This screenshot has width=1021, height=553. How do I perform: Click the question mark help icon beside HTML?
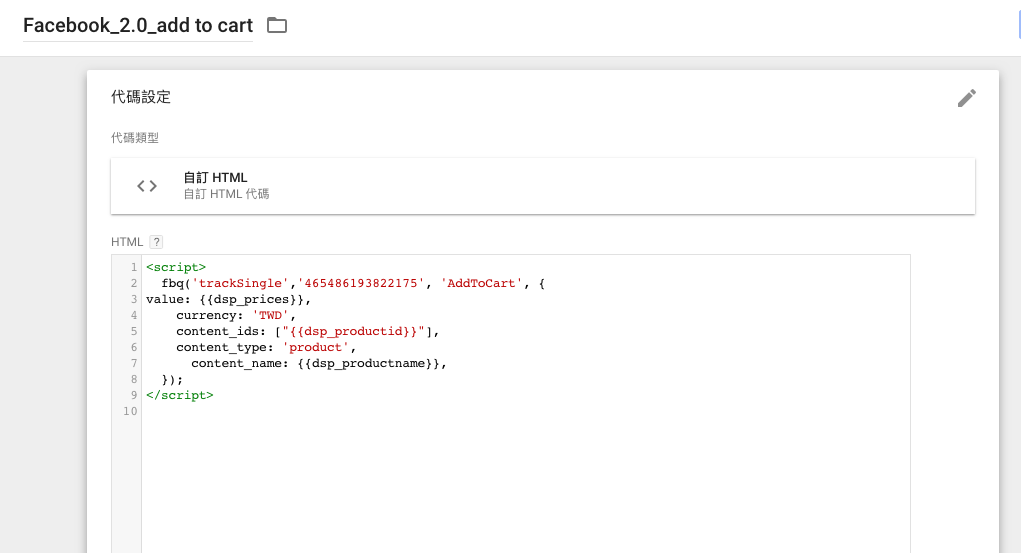pos(156,242)
